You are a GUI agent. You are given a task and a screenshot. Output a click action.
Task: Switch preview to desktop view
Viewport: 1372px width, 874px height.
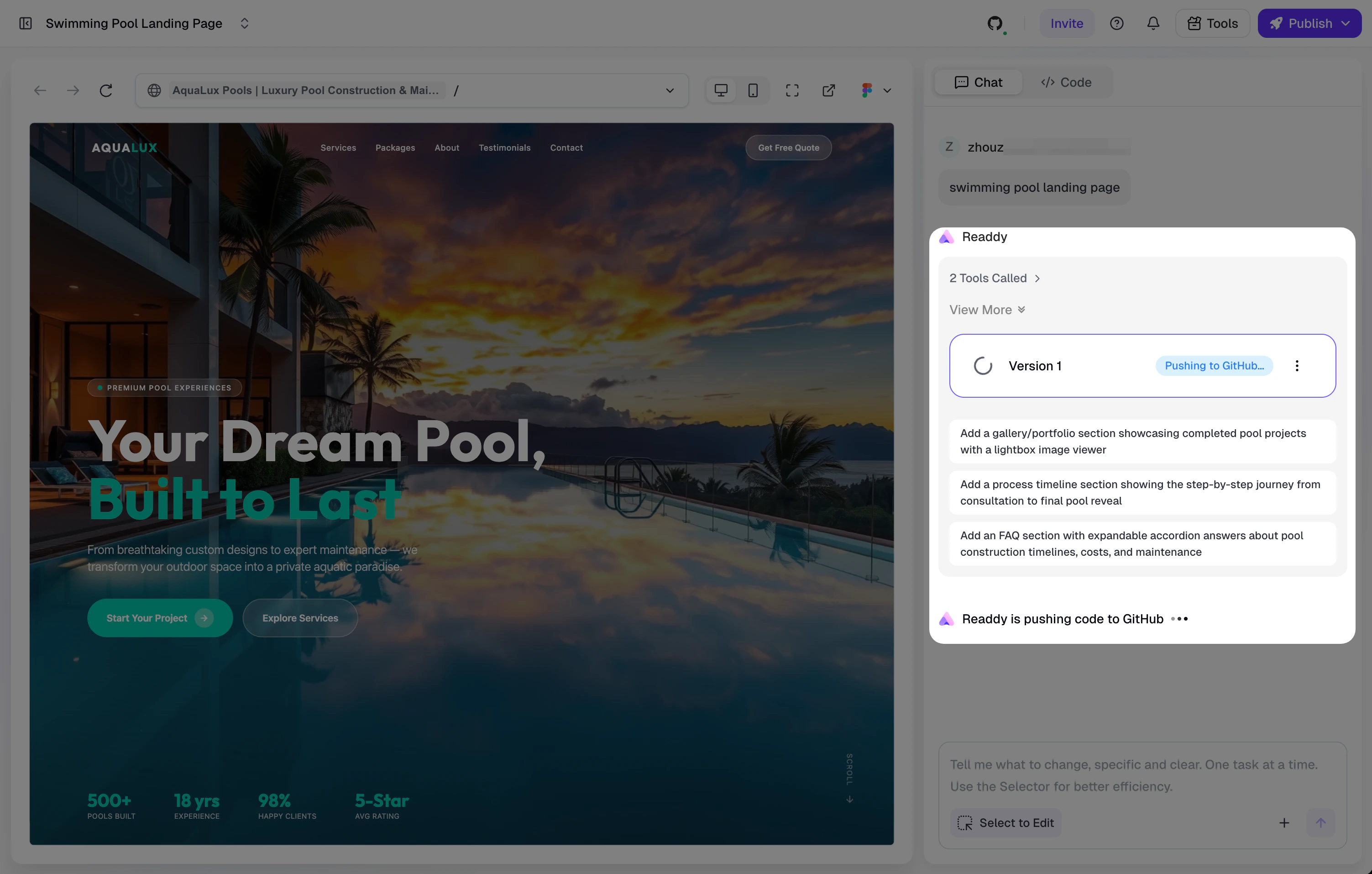coord(721,90)
